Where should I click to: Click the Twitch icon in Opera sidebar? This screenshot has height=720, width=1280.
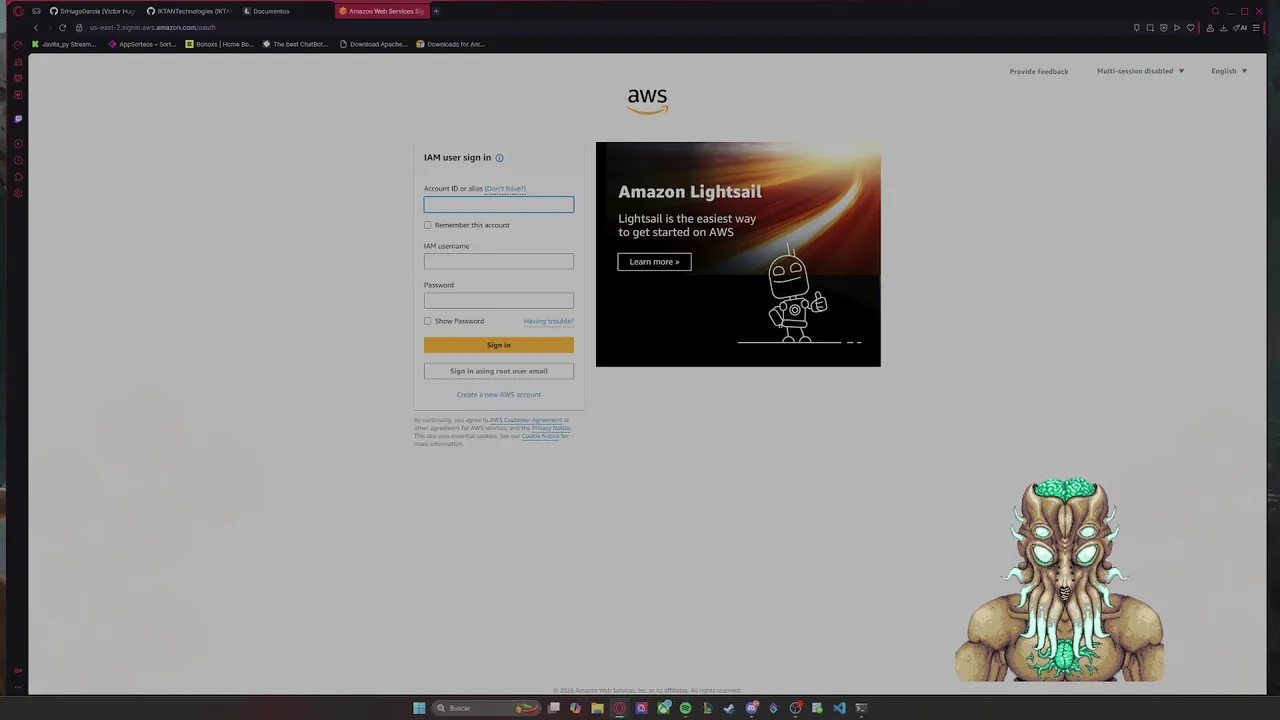pos(18,119)
